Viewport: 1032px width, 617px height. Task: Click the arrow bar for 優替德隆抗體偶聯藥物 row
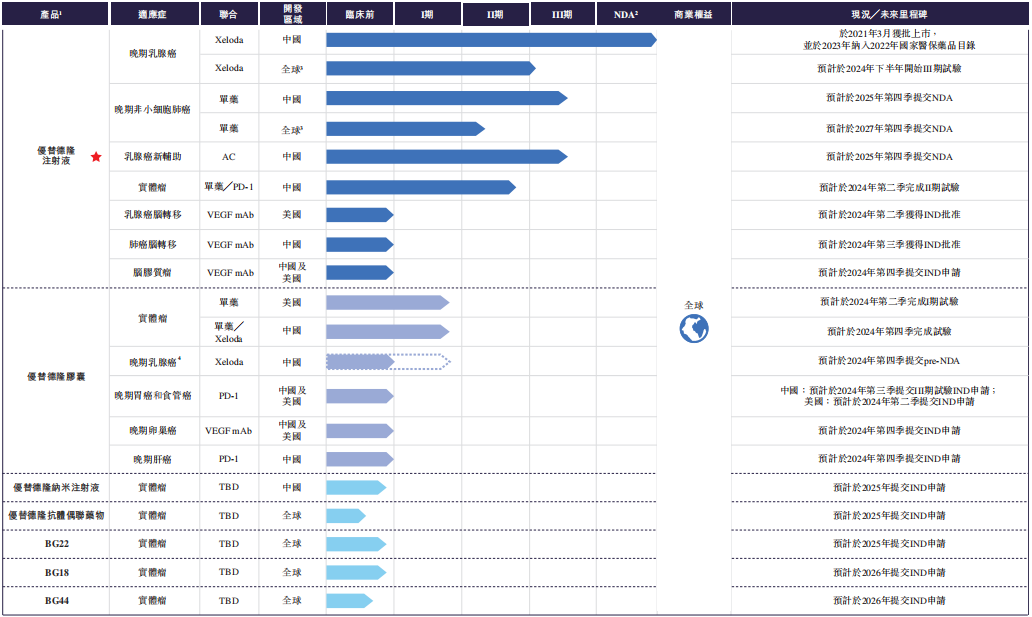coord(345,515)
